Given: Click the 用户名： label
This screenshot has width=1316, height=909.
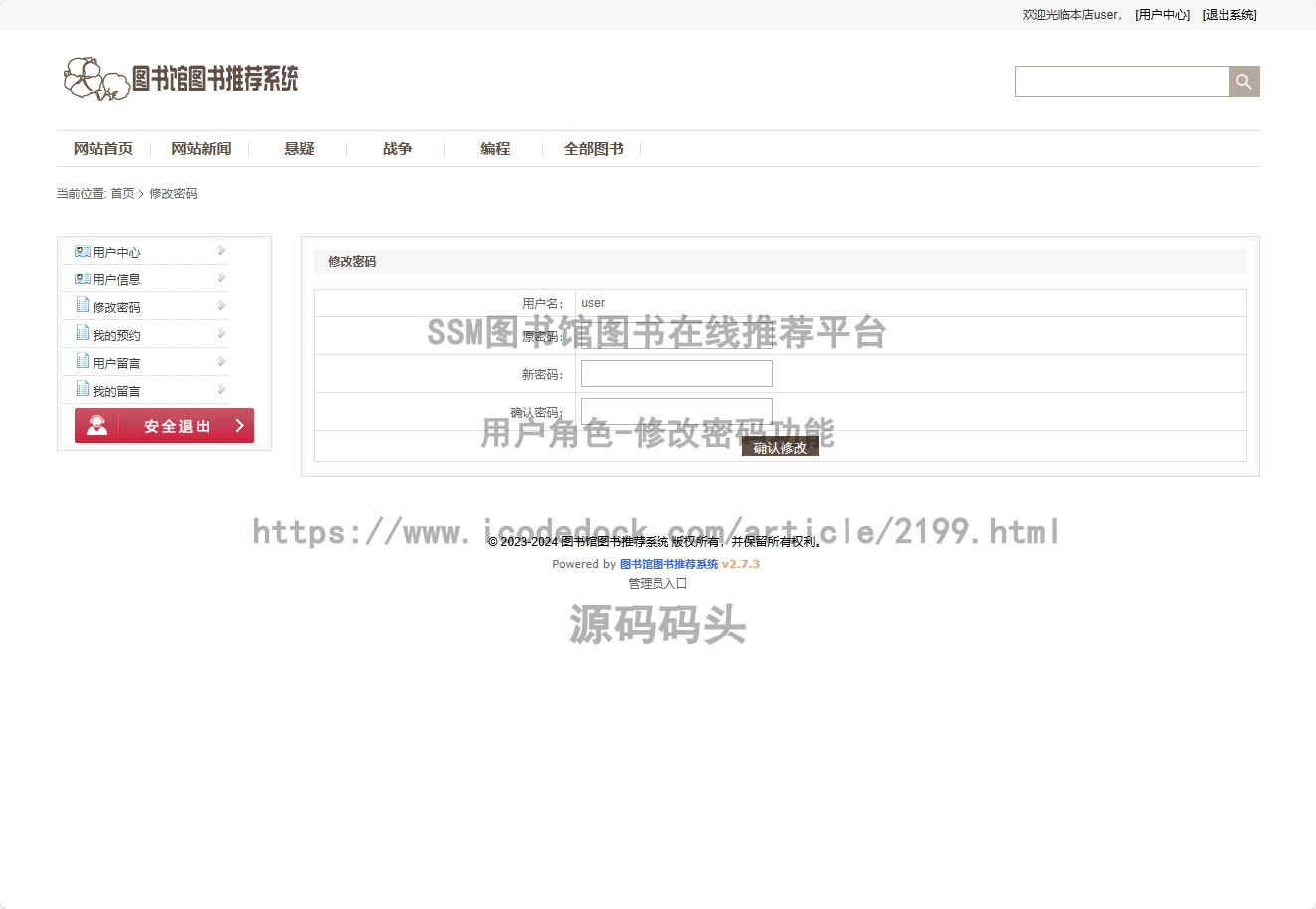Looking at the screenshot, I should tap(543, 304).
